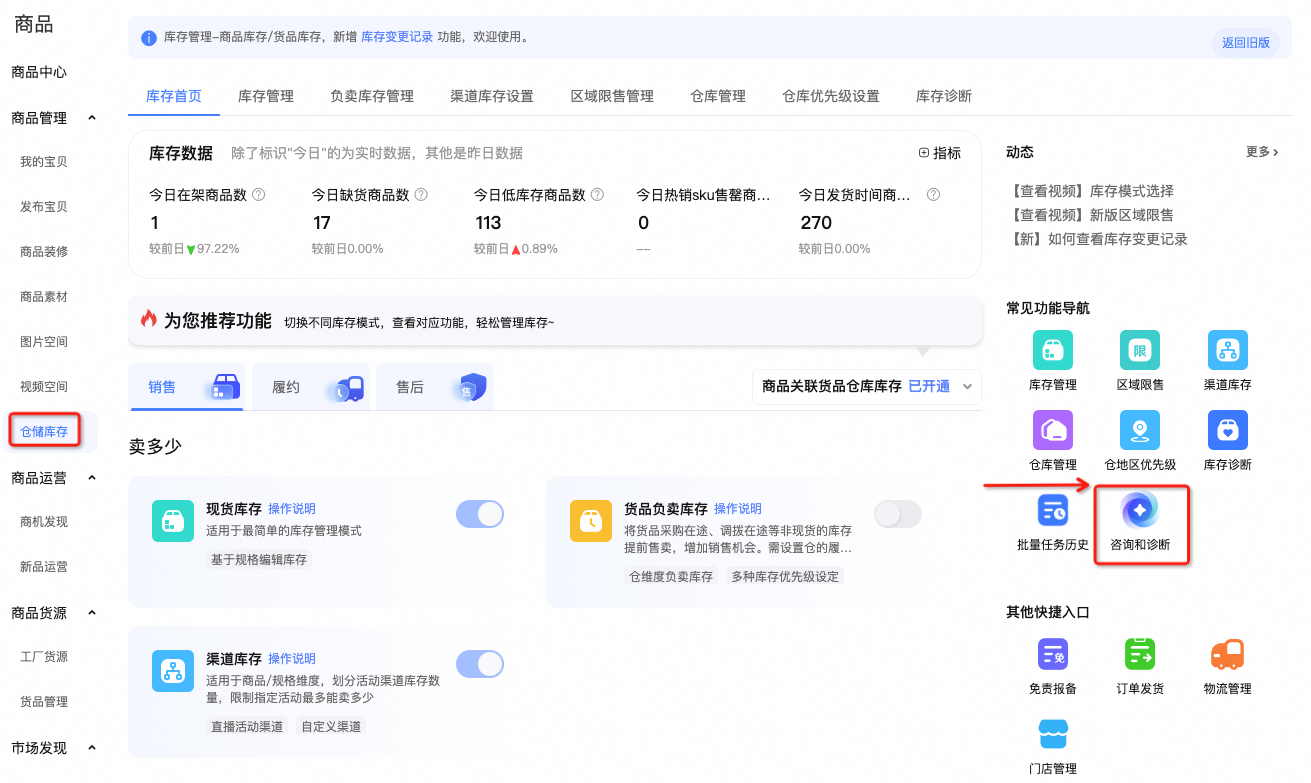The width and height of the screenshot is (1311, 783).
Task: Open the 门店管理 quick entry icon
Action: [x=1052, y=735]
